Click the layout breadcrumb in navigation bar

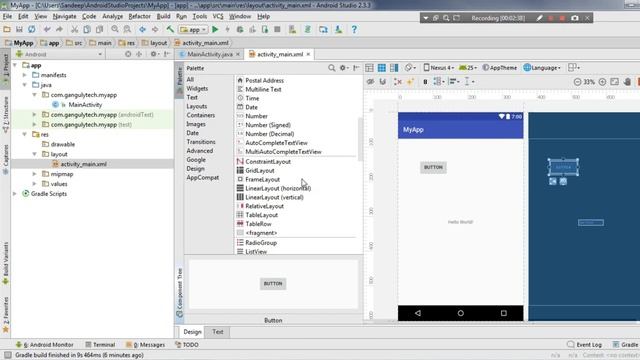[x=154, y=43]
